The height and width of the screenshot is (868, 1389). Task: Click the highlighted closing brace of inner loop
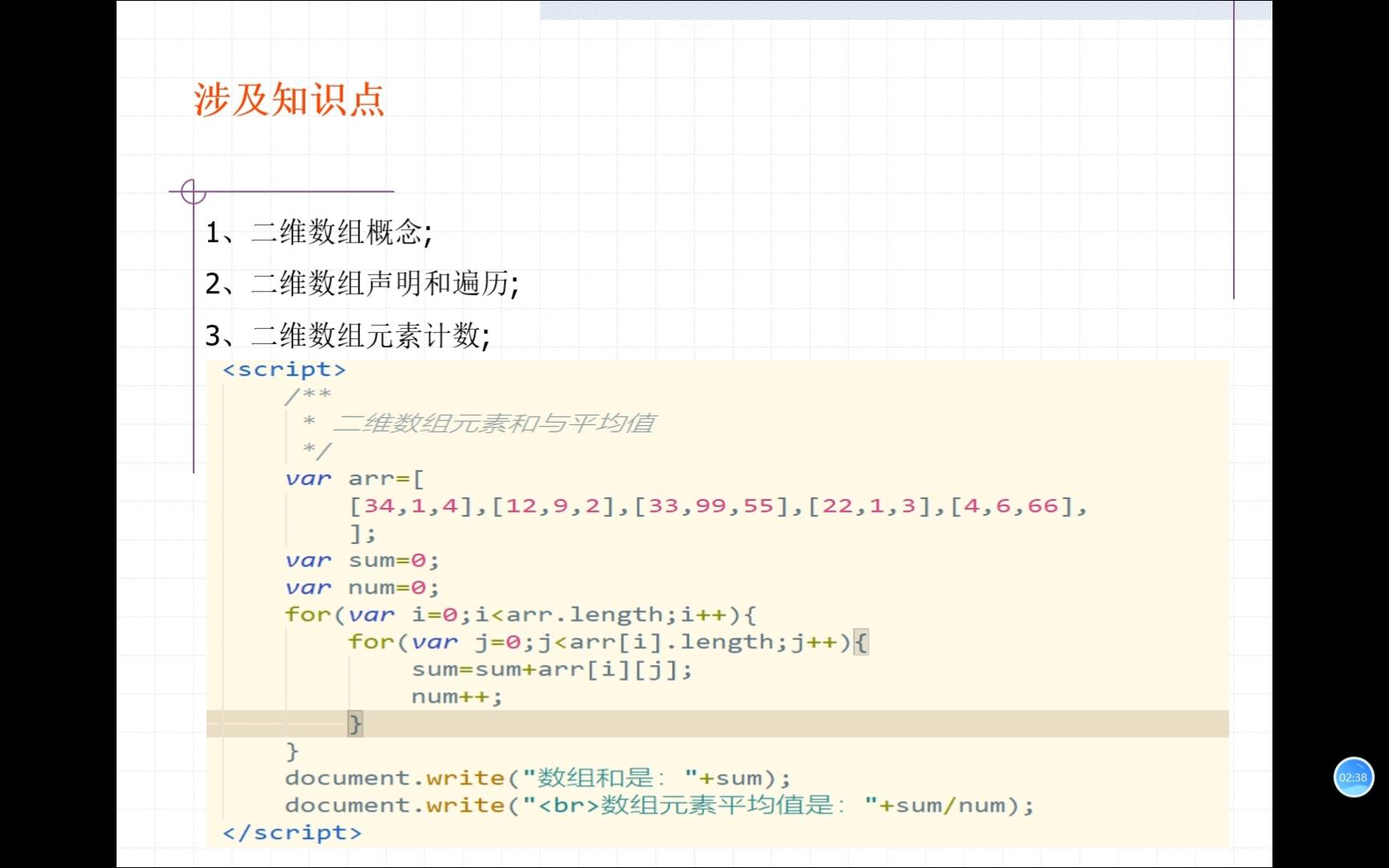coord(355,724)
